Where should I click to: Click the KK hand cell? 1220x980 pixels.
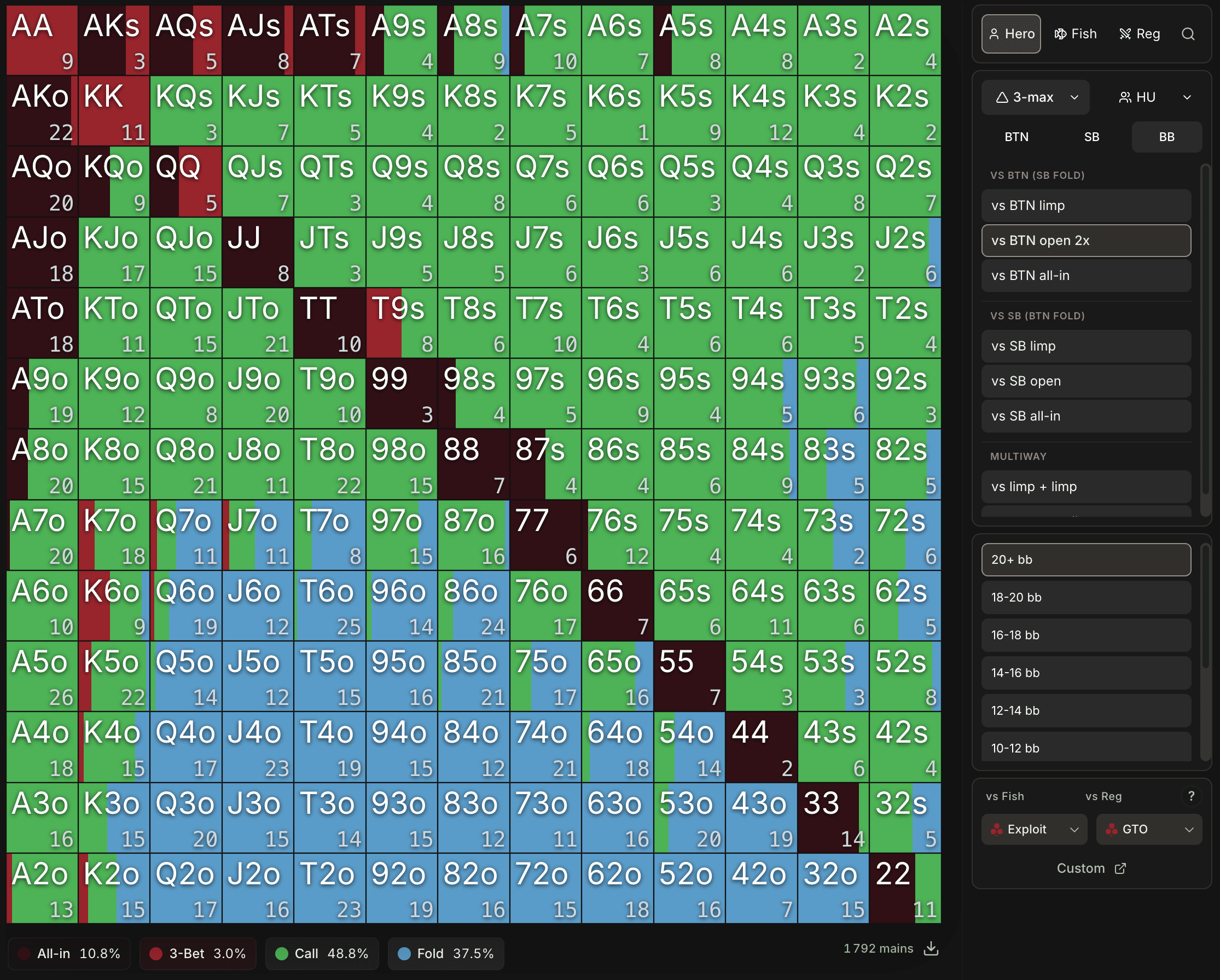(114, 111)
